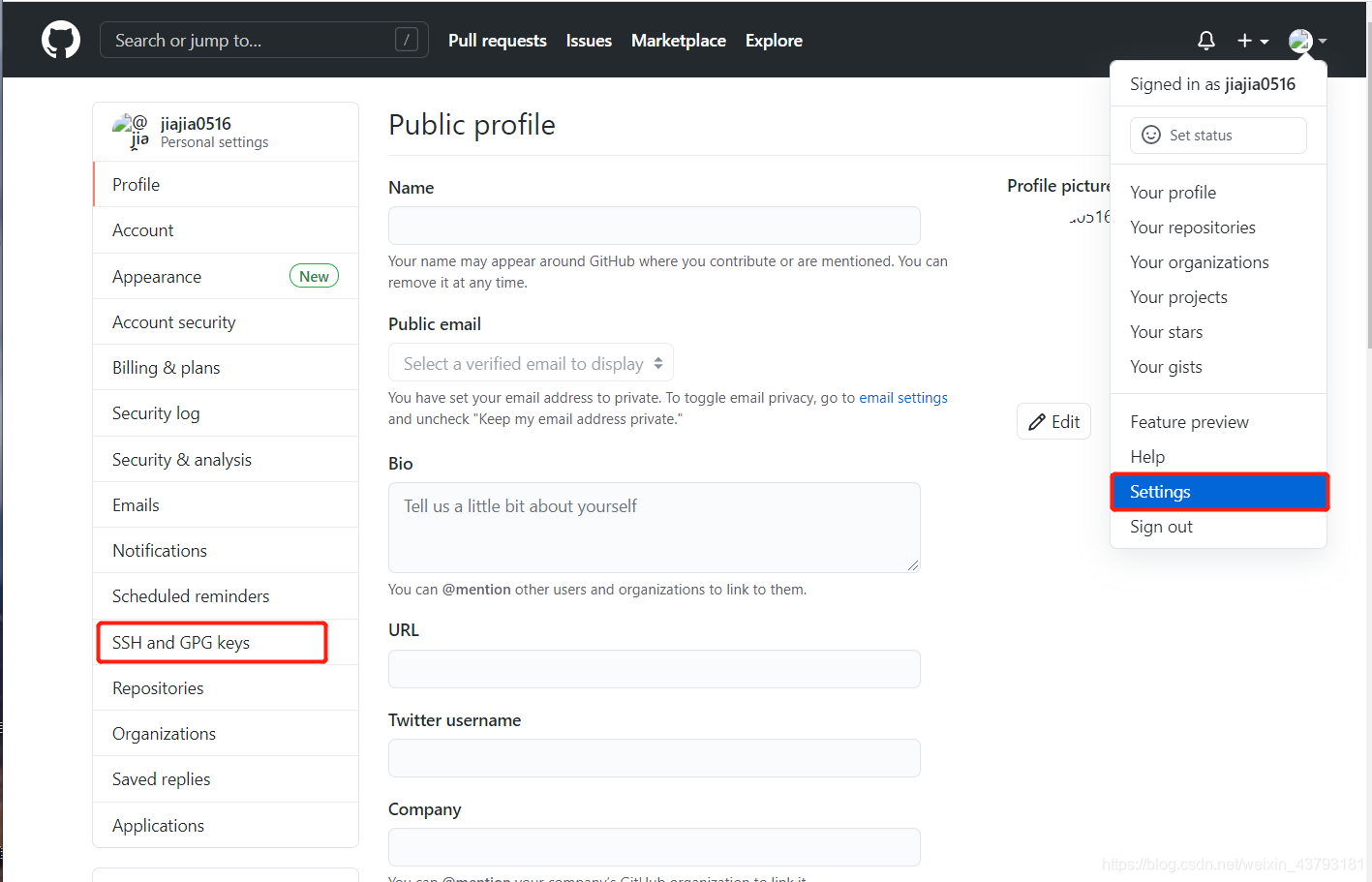The height and width of the screenshot is (882, 1372).
Task: Open Account settings in sidebar
Action: pos(226,230)
